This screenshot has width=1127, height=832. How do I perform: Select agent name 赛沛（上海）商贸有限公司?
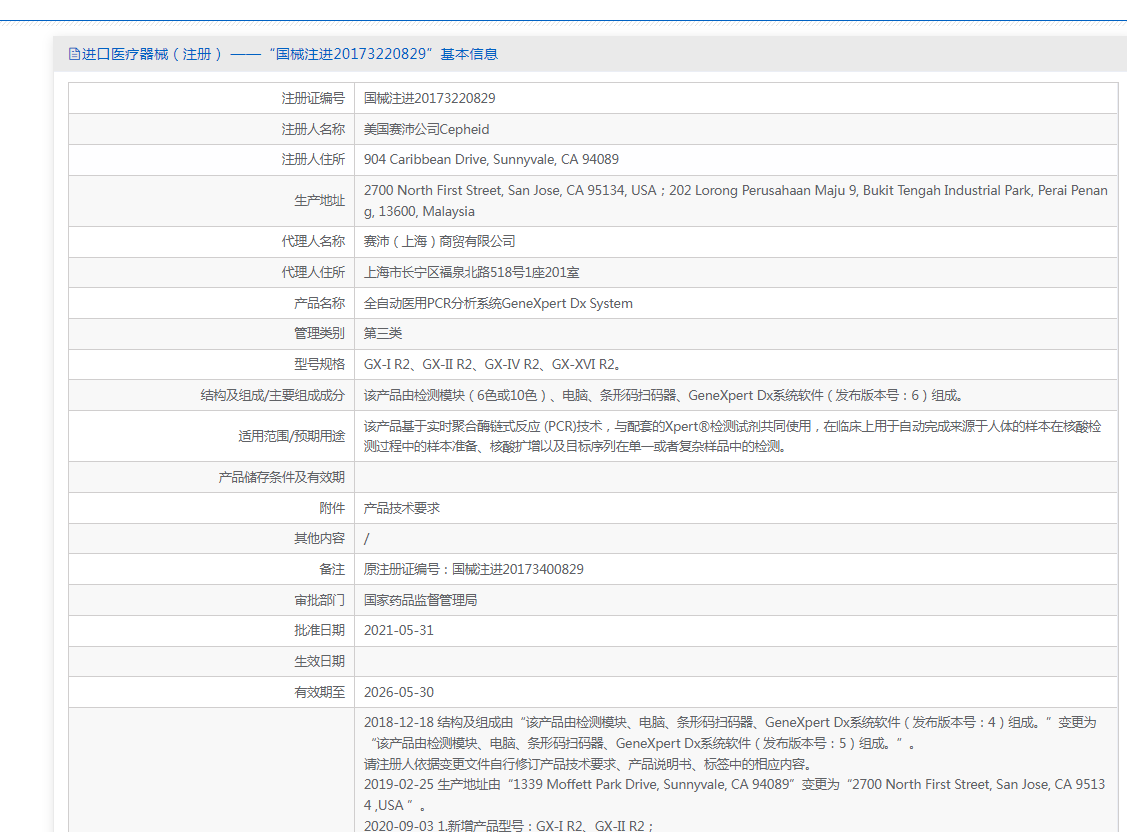(x=439, y=241)
